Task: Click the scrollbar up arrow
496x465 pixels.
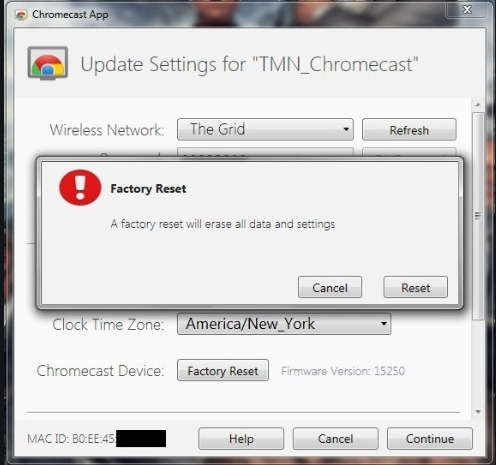Action: pos(478,105)
